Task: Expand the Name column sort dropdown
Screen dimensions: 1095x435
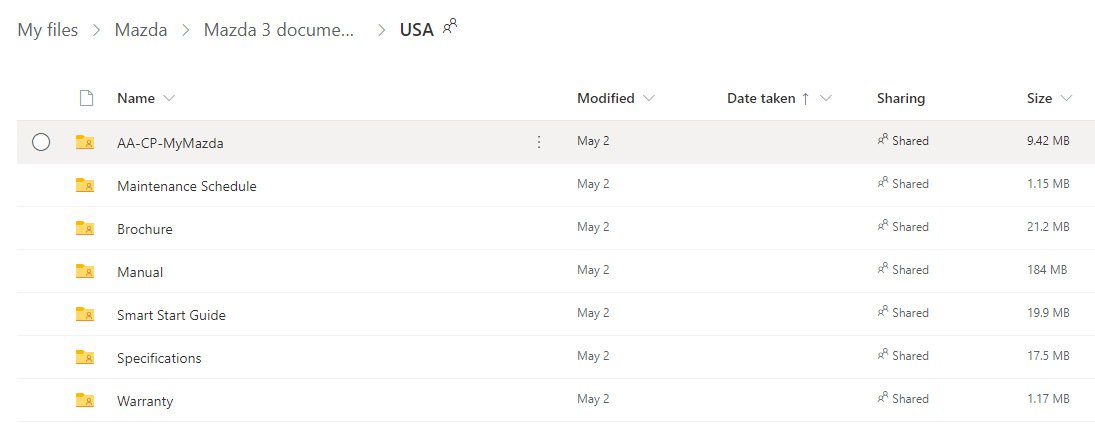Action: click(x=168, y=98)
